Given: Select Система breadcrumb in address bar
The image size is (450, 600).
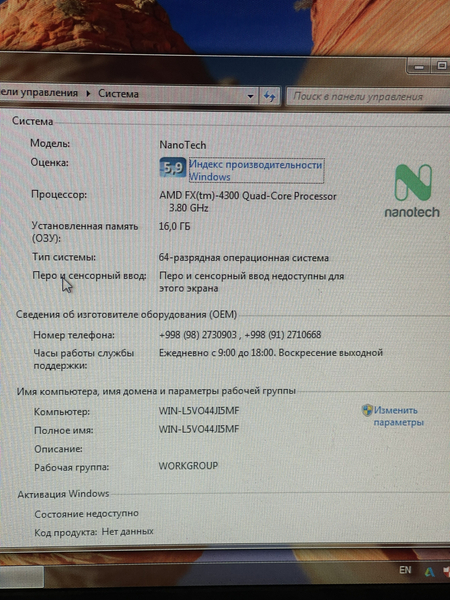Looking at the screenshot, I should pyautogui.click(x=118, y=93).
